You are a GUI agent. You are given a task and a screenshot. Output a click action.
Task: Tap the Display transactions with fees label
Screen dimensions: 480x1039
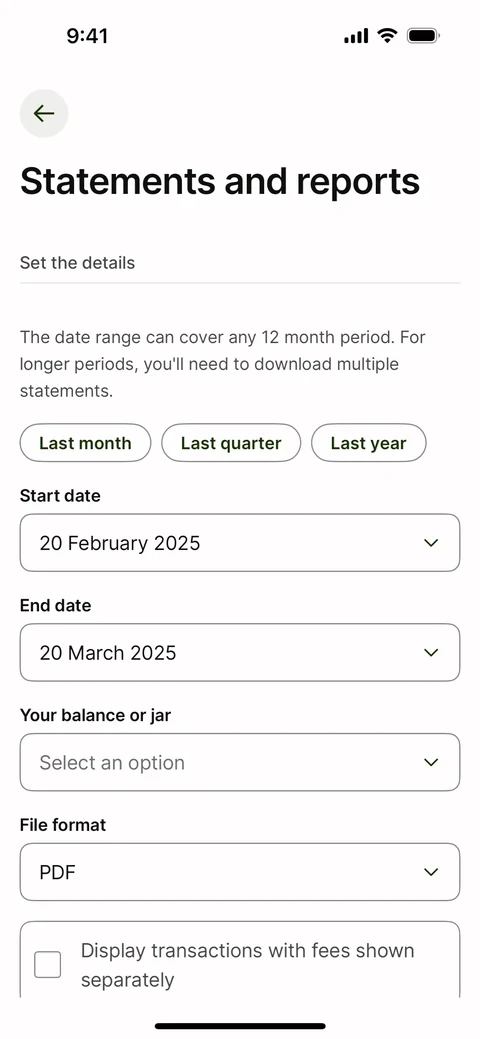(x=247, y=965)
